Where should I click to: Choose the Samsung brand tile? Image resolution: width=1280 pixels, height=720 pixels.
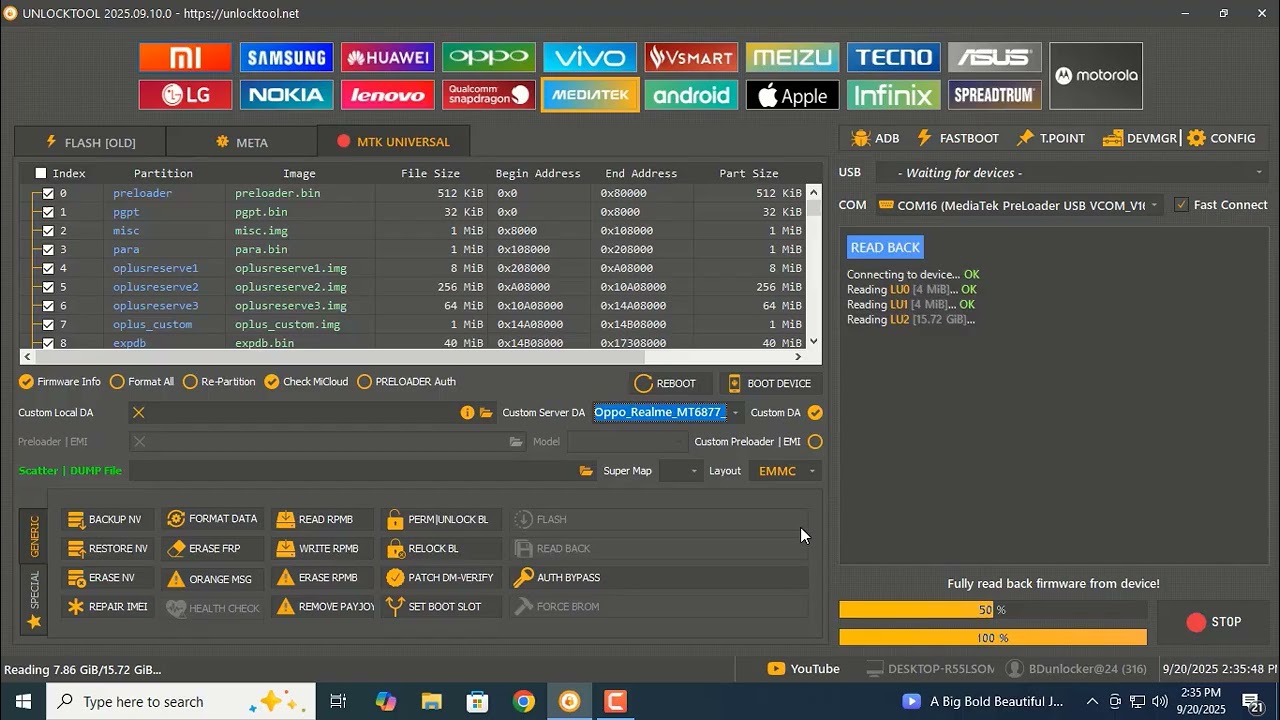tap(286, 57)
